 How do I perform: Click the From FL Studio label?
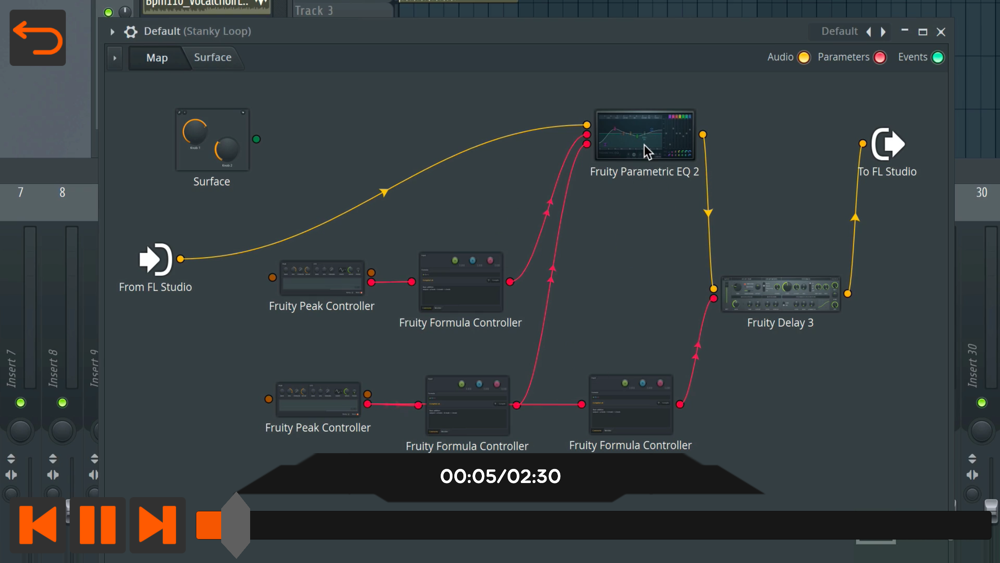pos(155,288)
